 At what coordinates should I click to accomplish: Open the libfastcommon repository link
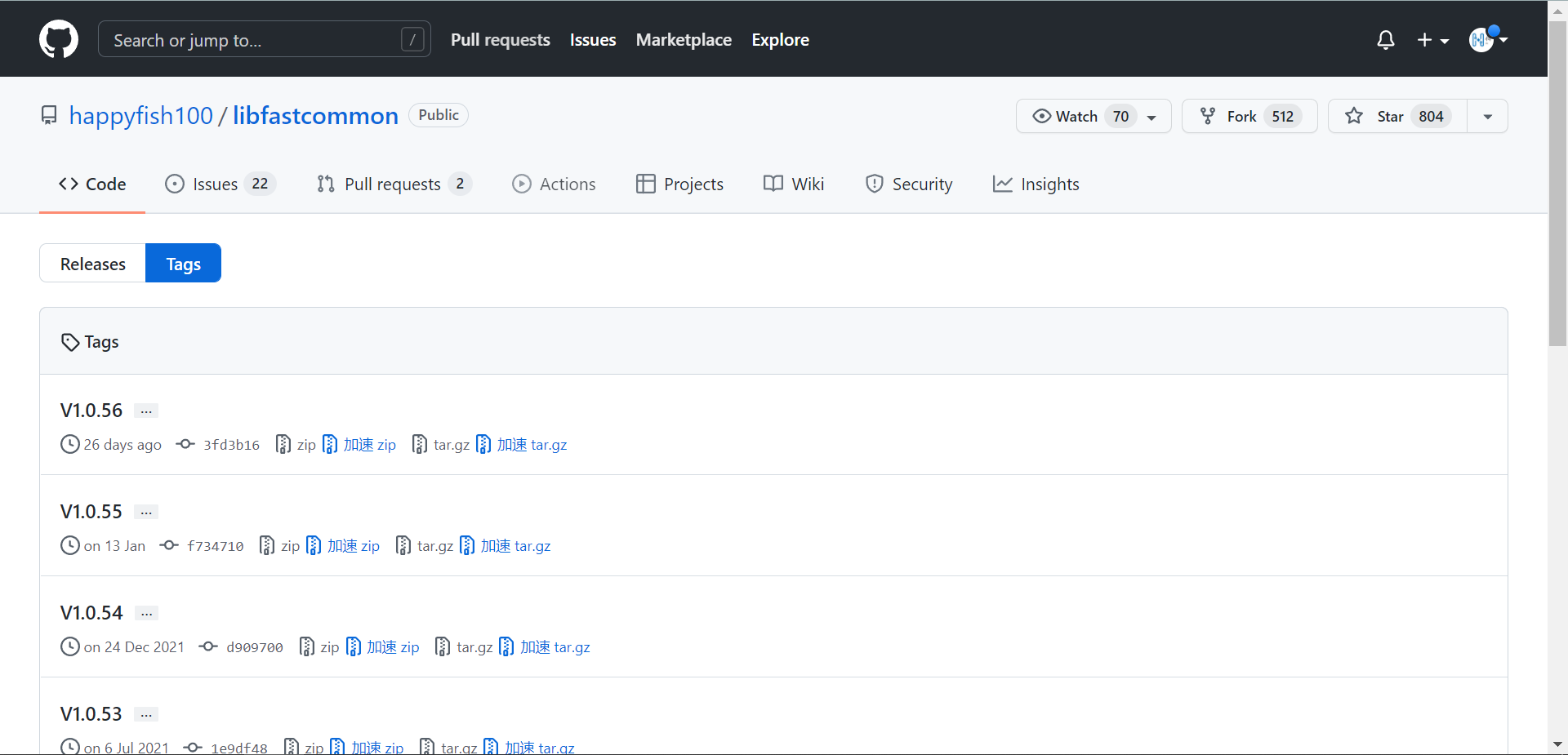point(315,115)
